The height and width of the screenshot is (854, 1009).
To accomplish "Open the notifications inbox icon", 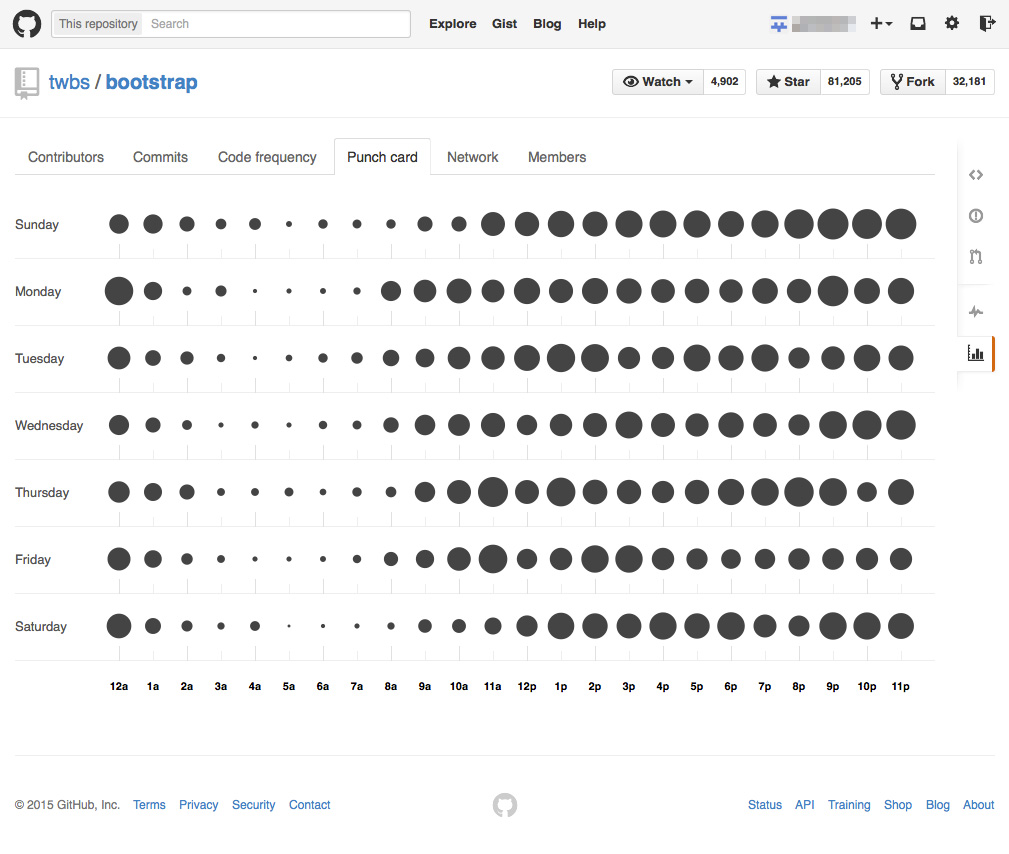I will [917, 22].
